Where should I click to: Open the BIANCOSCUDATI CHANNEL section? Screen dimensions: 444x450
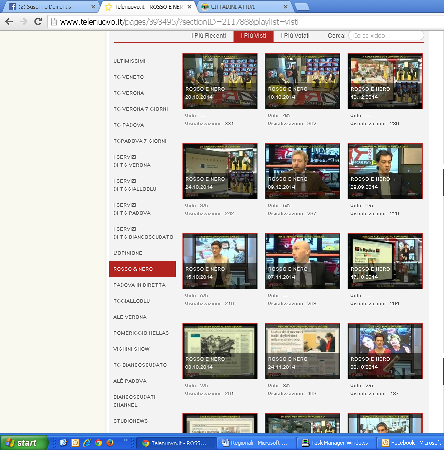coord(134,401)
